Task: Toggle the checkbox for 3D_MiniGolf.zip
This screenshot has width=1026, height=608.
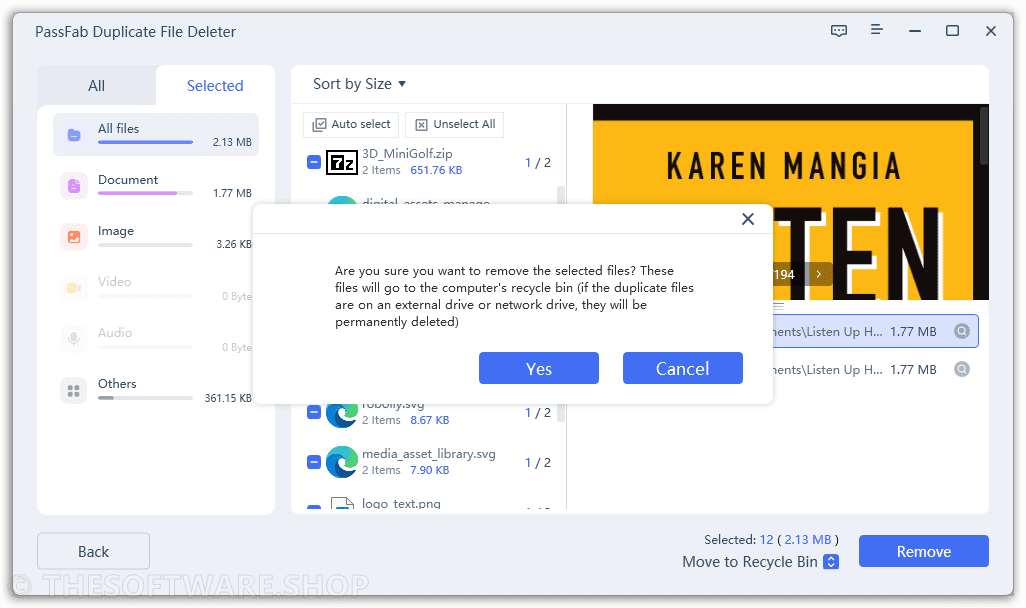Action: pos(314,162)
